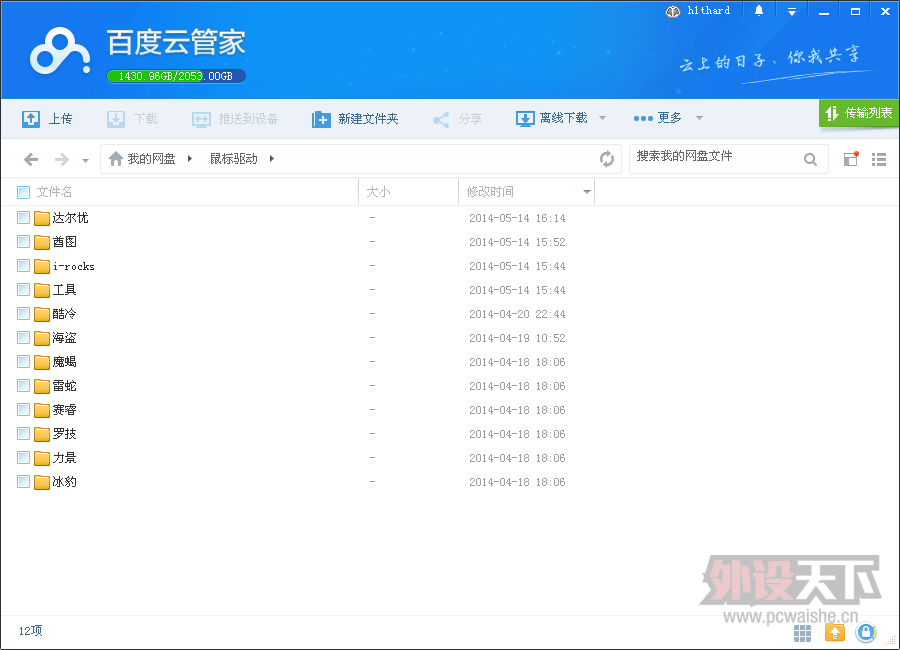Viewport: 900px width, 650px height.
Task: Toggle the select-all checkbox
Action: click(x=24, y=192)
